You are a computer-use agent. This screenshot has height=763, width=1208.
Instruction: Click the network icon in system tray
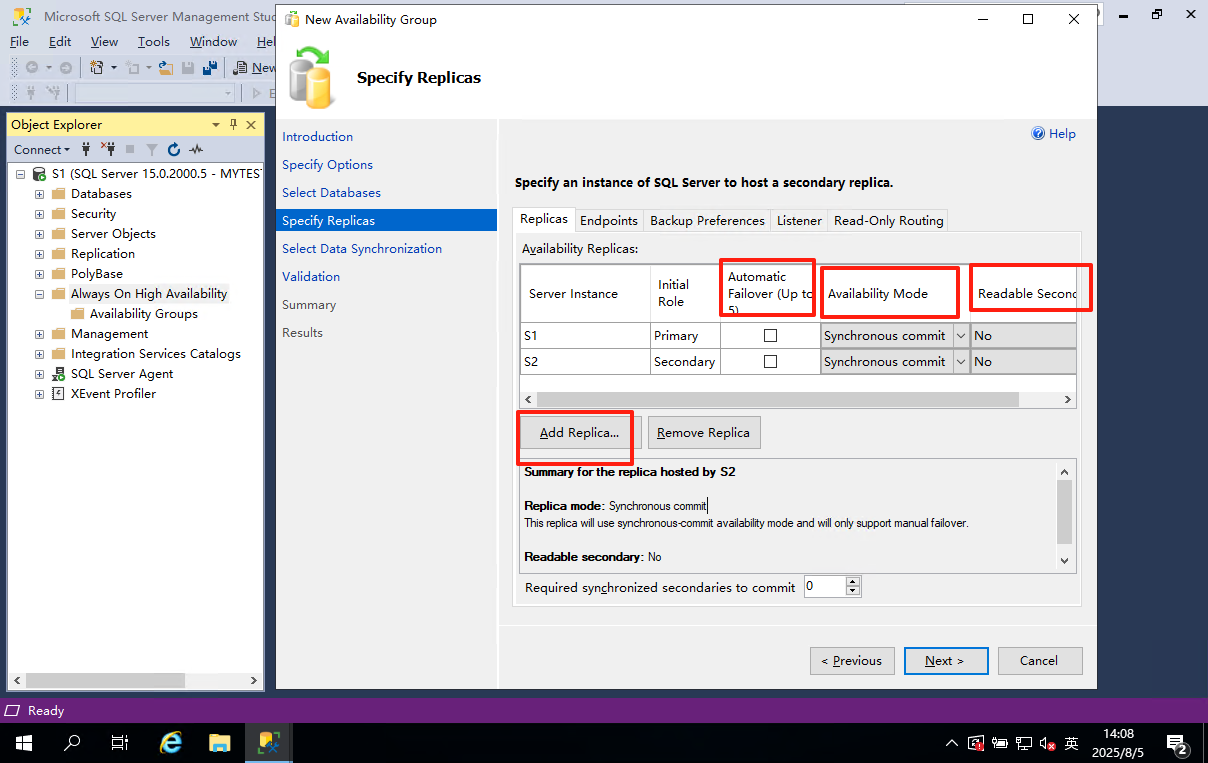pos(1024,743)
